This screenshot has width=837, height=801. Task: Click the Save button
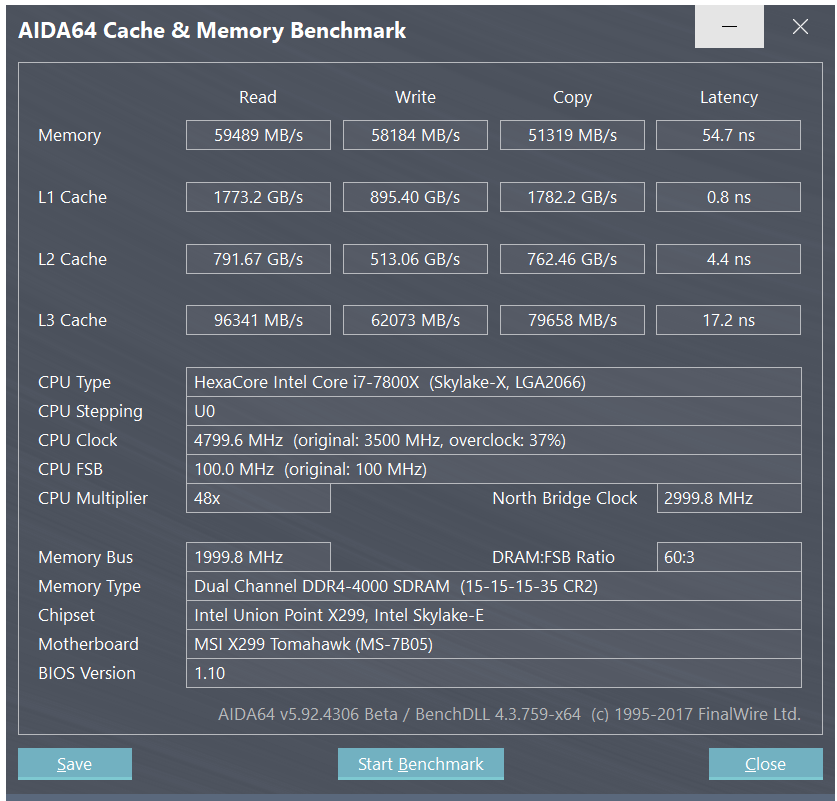75,764
